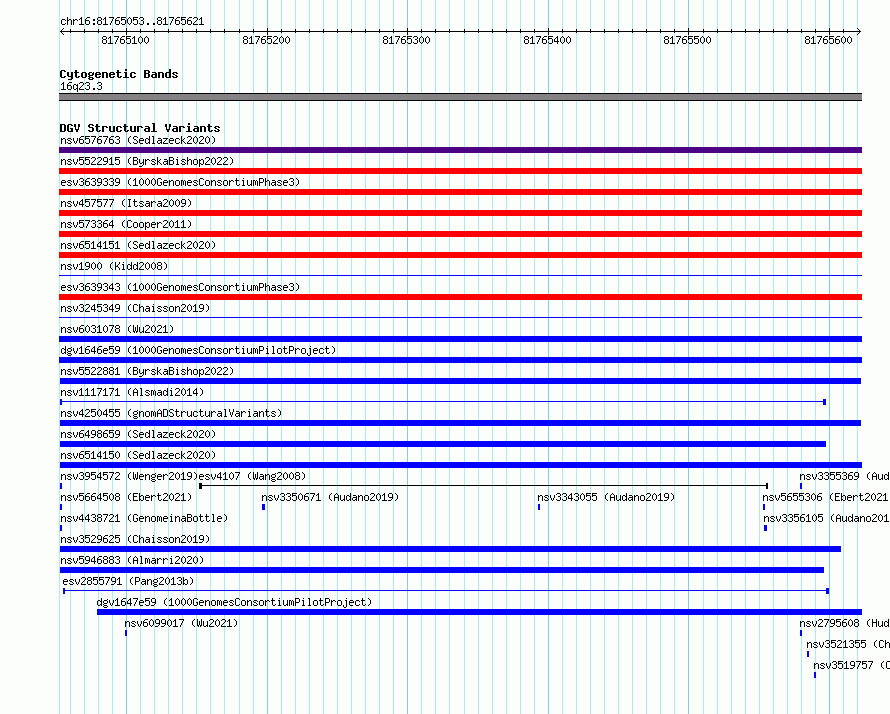Click the blue bar under nsv3529625
Viewport: 890px width, 714px height.
(x=450, y=549)
